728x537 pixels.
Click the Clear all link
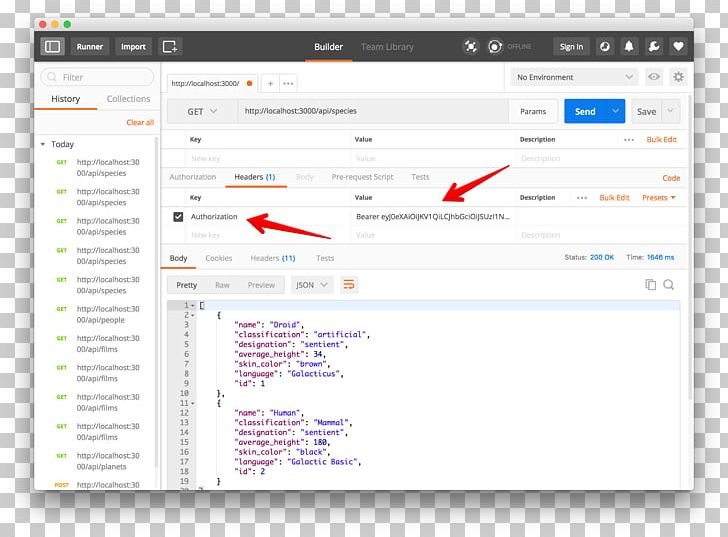(140, 122)
